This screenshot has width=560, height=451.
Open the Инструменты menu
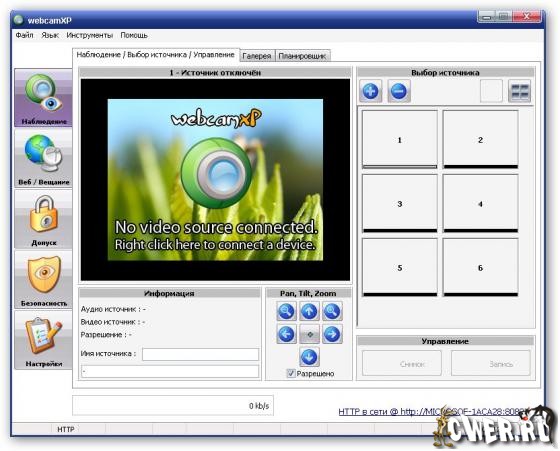tap(90, 35)
